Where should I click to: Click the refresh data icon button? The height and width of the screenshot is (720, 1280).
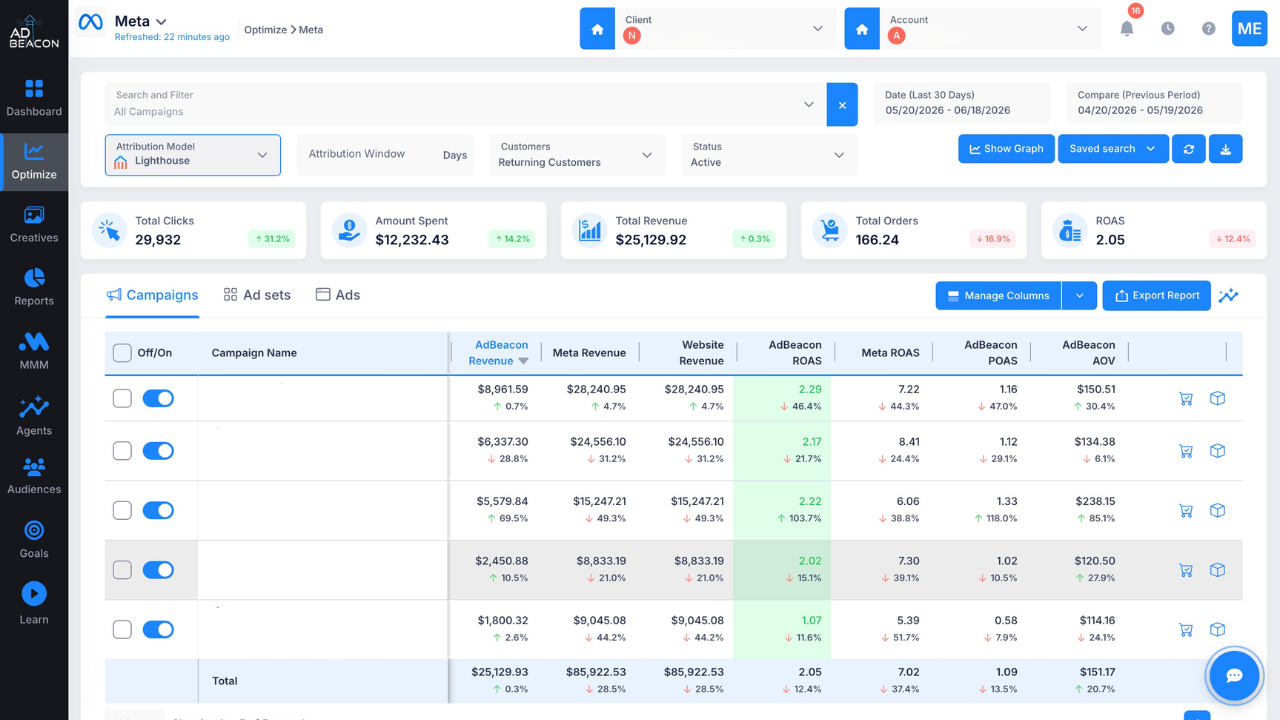1189,149
